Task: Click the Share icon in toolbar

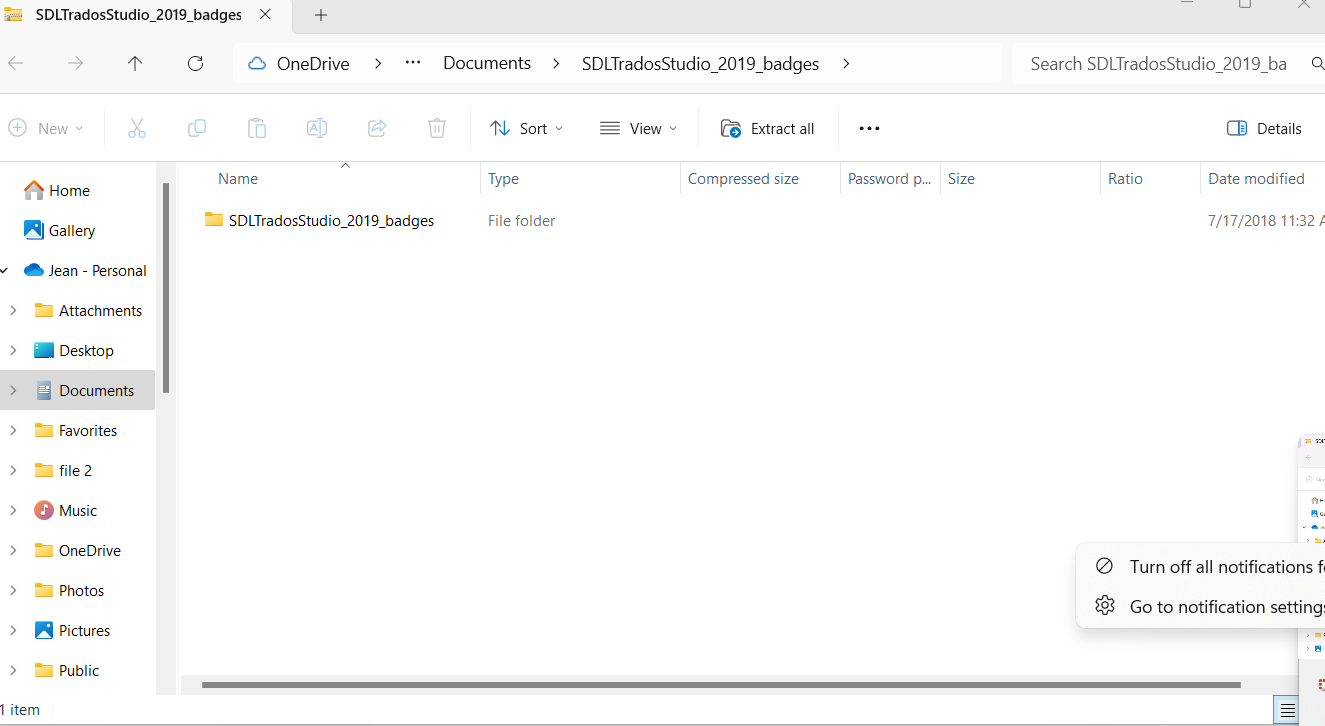Action: 377,128
